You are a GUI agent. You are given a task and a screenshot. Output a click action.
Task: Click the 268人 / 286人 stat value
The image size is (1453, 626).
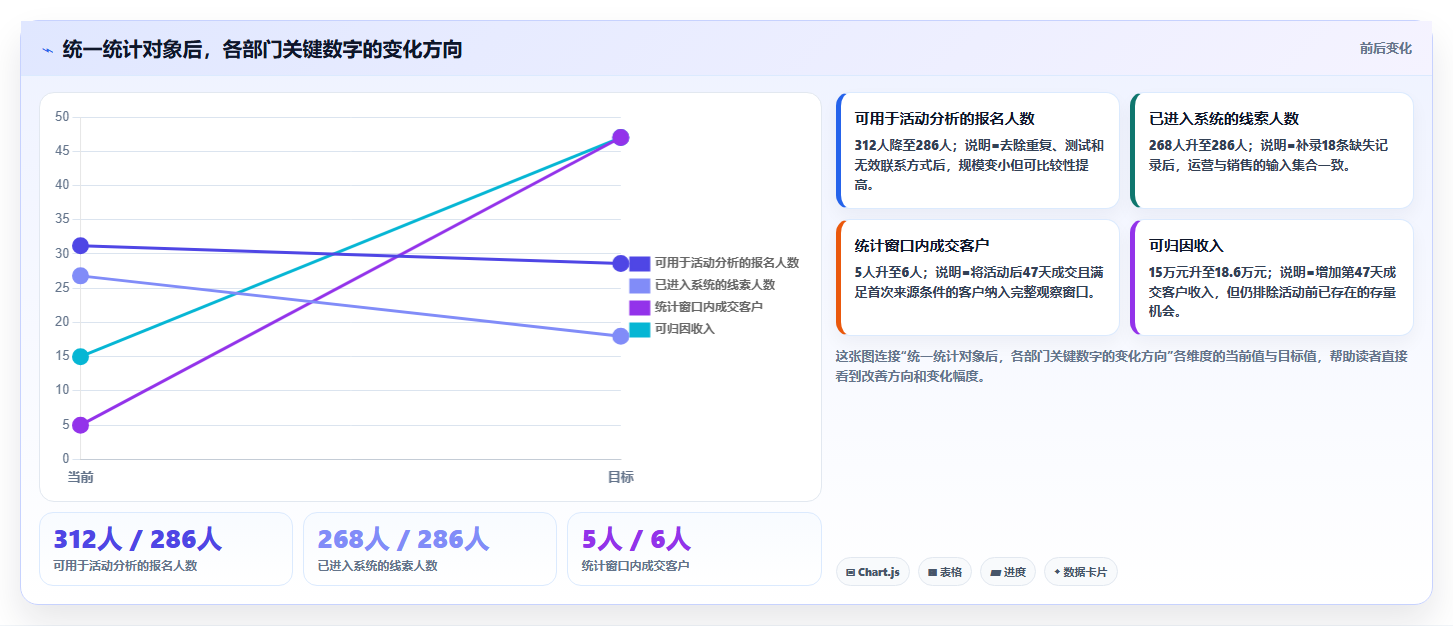(x=403, y=539)
